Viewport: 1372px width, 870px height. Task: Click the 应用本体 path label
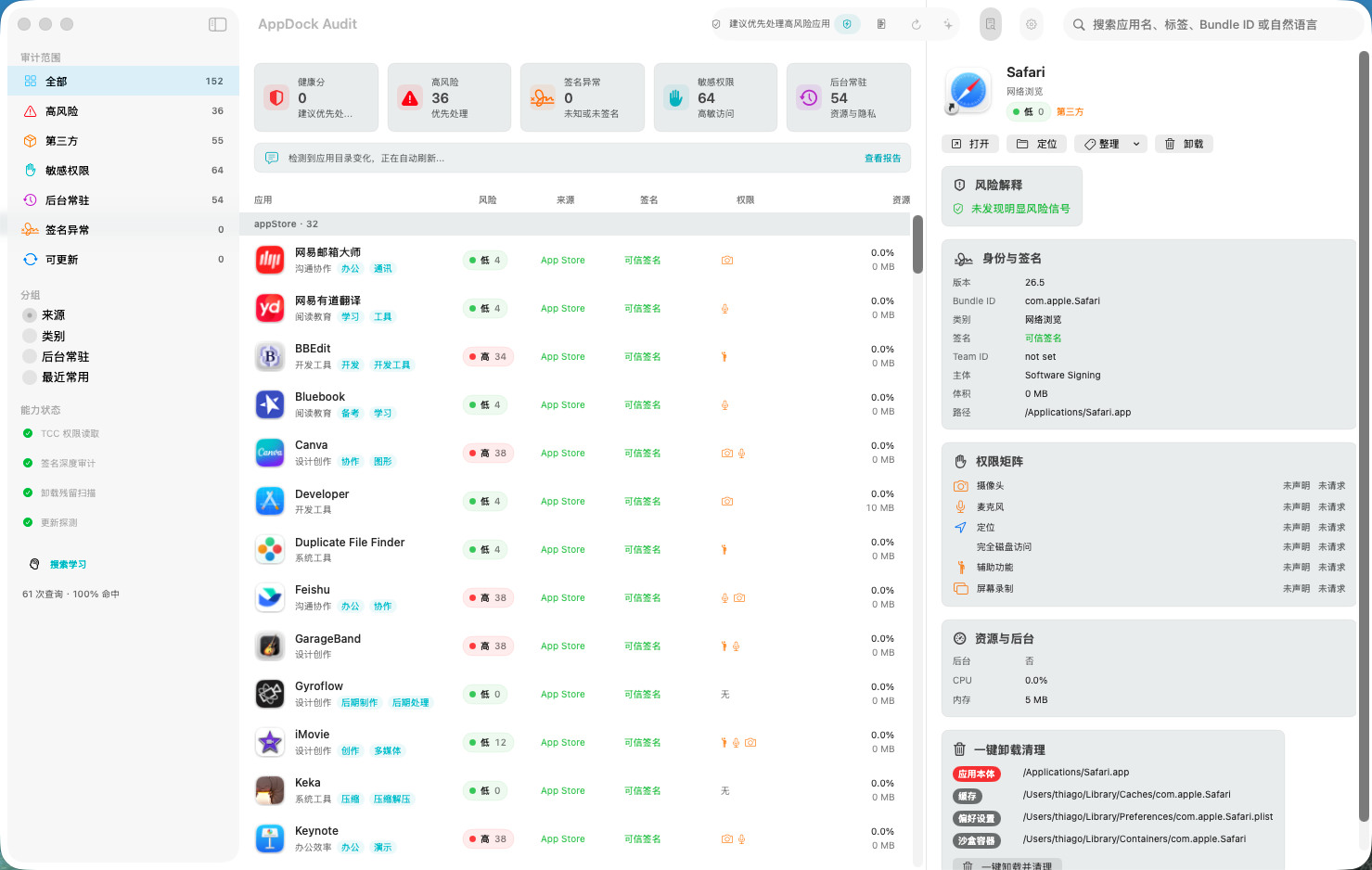pyautogui.click(x=977, y=774)
